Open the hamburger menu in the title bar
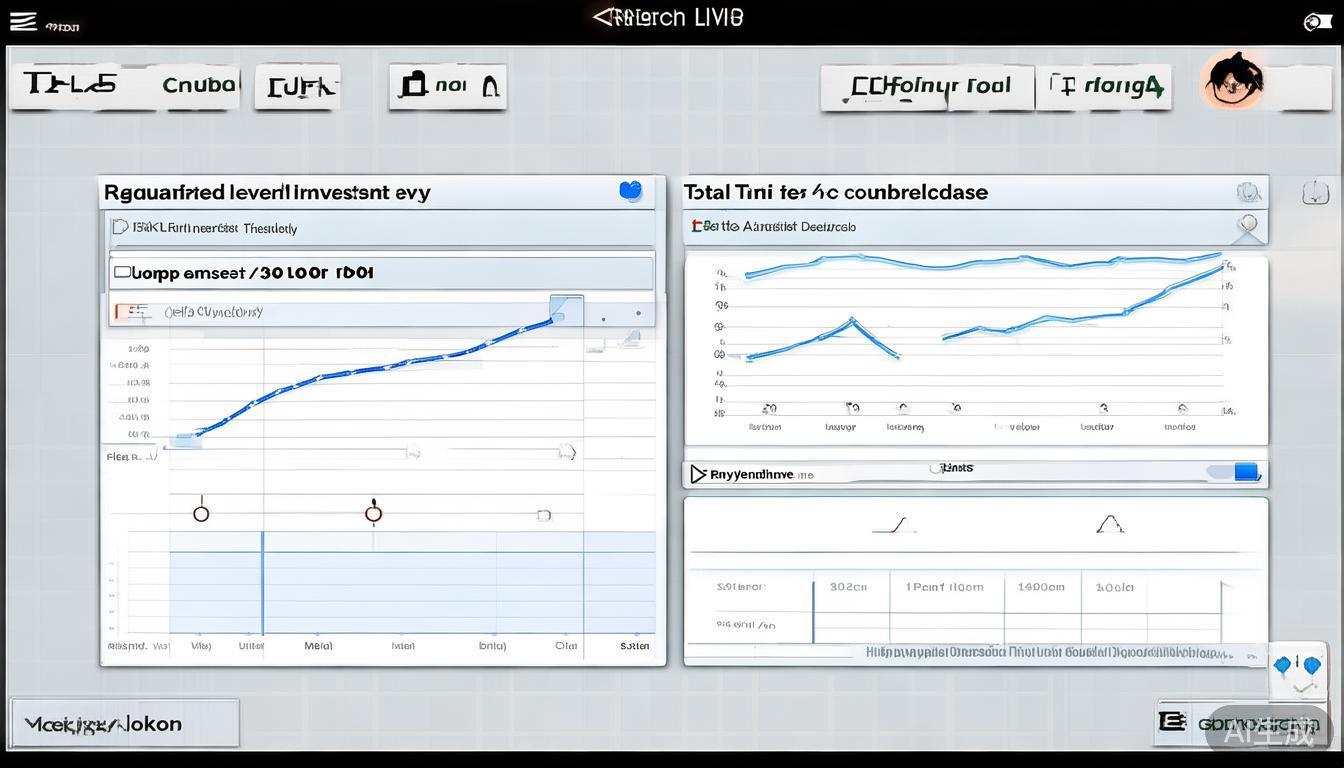The image size is (1344, 768). click(23, 22)
